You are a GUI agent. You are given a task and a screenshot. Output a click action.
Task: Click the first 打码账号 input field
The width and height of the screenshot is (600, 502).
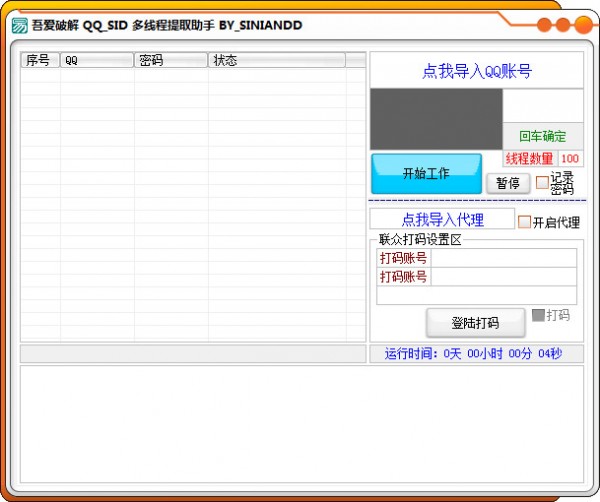(503, 258)
